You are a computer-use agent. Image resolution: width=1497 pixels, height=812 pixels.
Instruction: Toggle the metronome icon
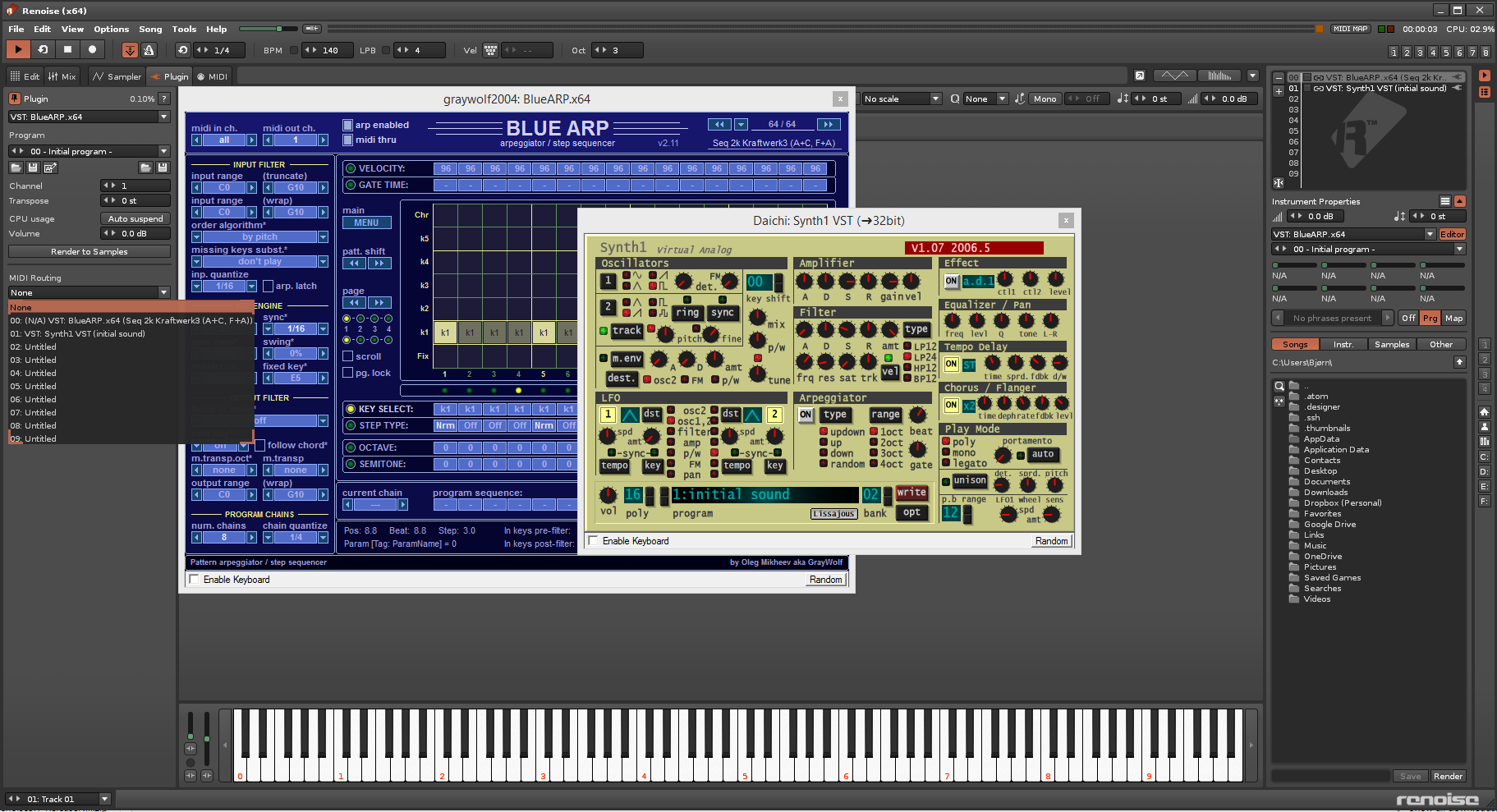tap(149, 50)
